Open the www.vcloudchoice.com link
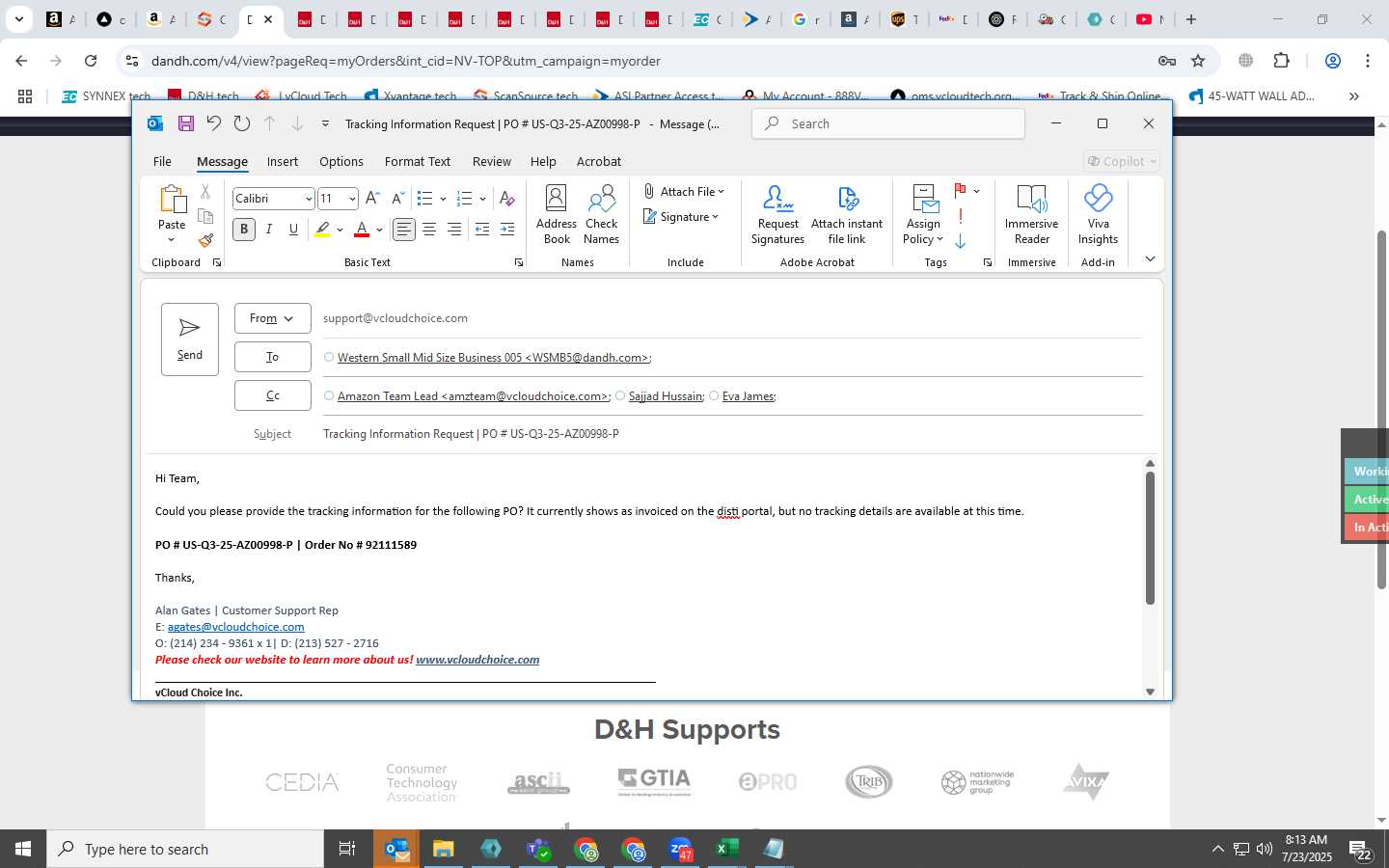The width and height of the screenshot is (1389, 868). pyautogui.click(x=477, y=660)
